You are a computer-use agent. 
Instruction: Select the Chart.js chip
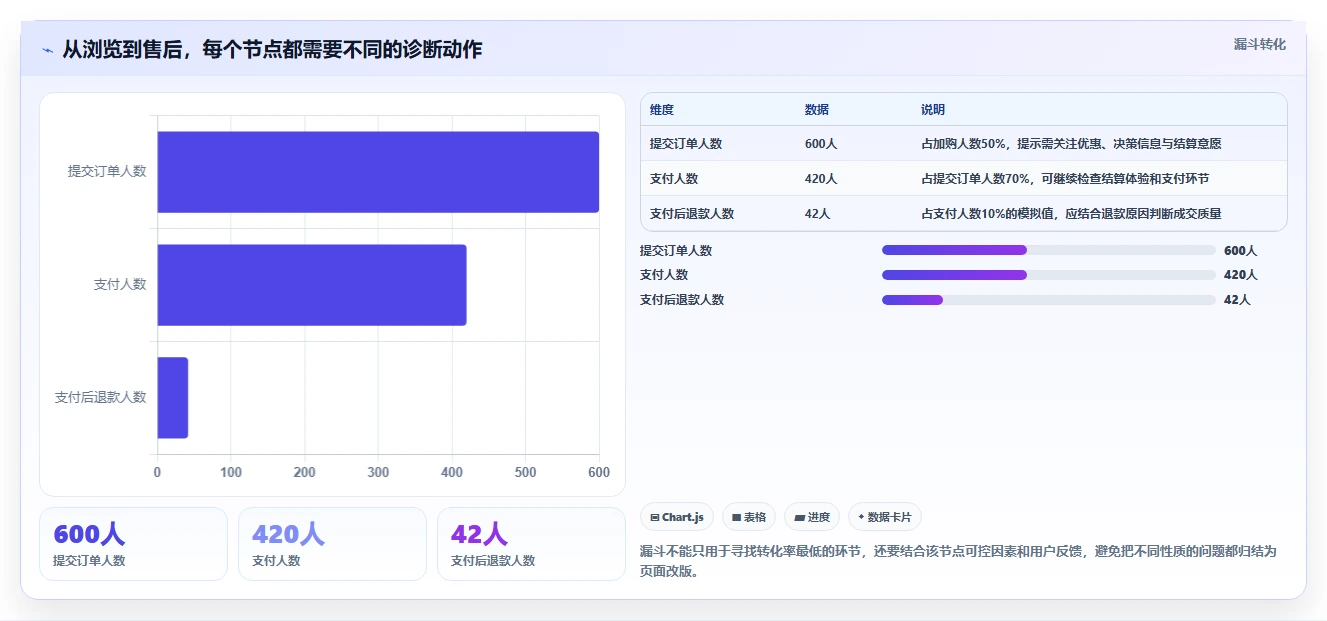(677, 517)
